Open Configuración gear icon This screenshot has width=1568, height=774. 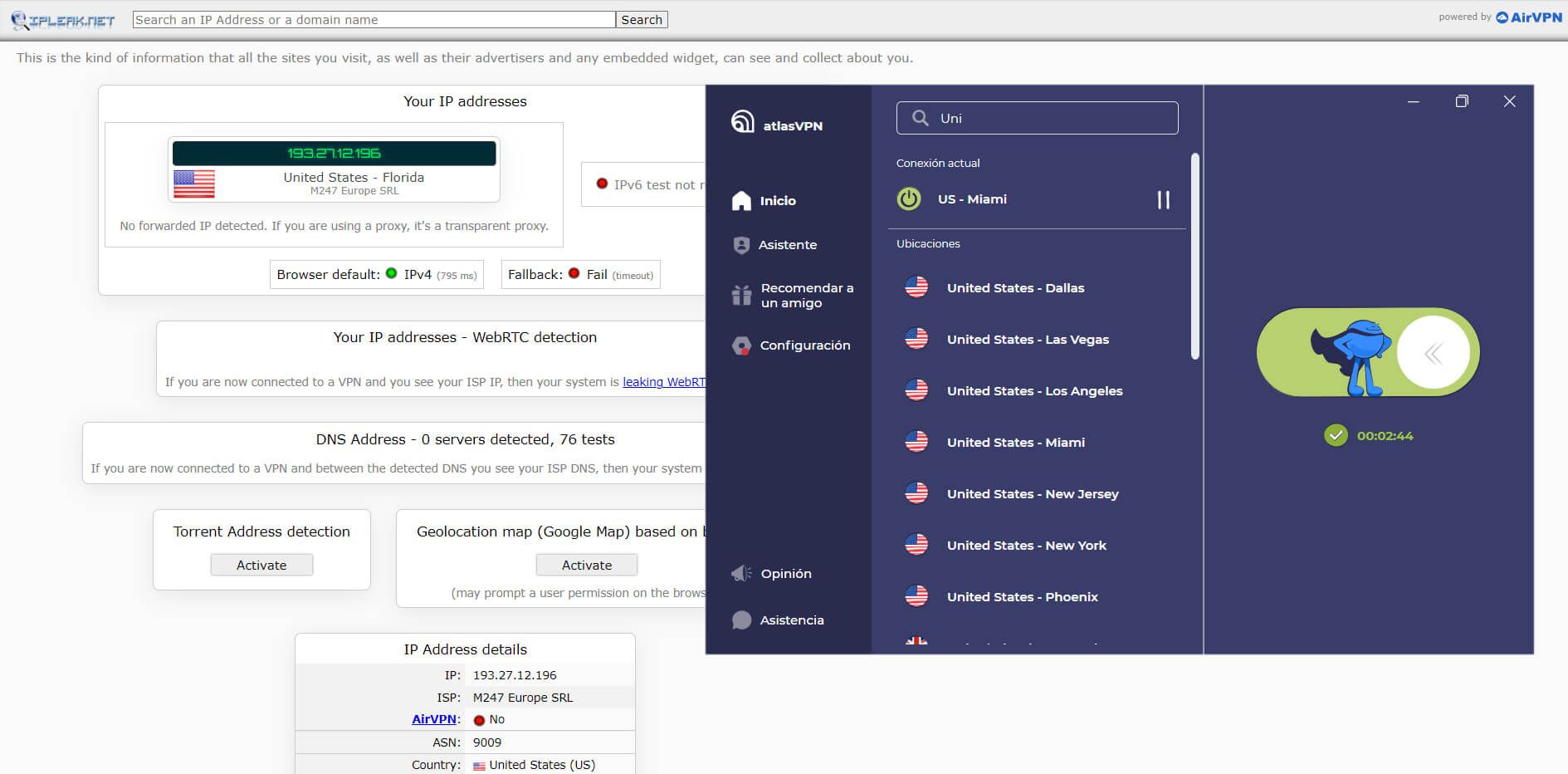(x=741, y=345)
